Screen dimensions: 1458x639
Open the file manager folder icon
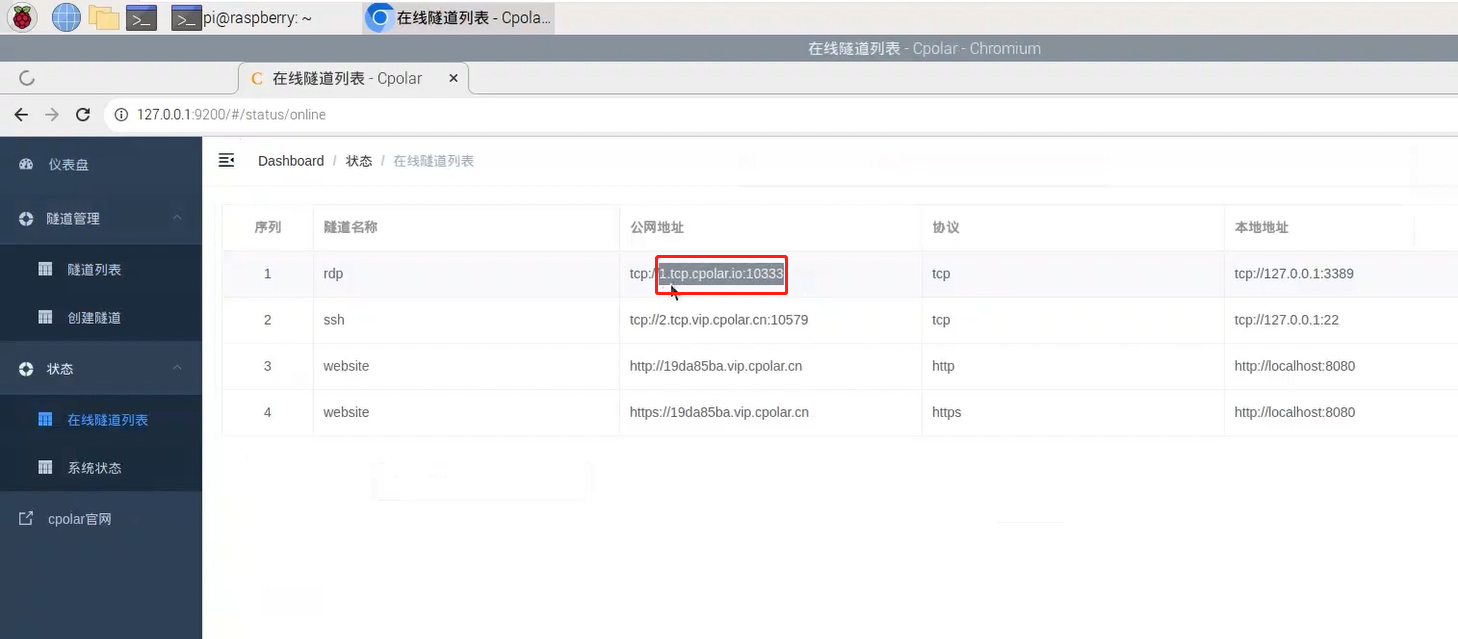[x=104, y=17]
